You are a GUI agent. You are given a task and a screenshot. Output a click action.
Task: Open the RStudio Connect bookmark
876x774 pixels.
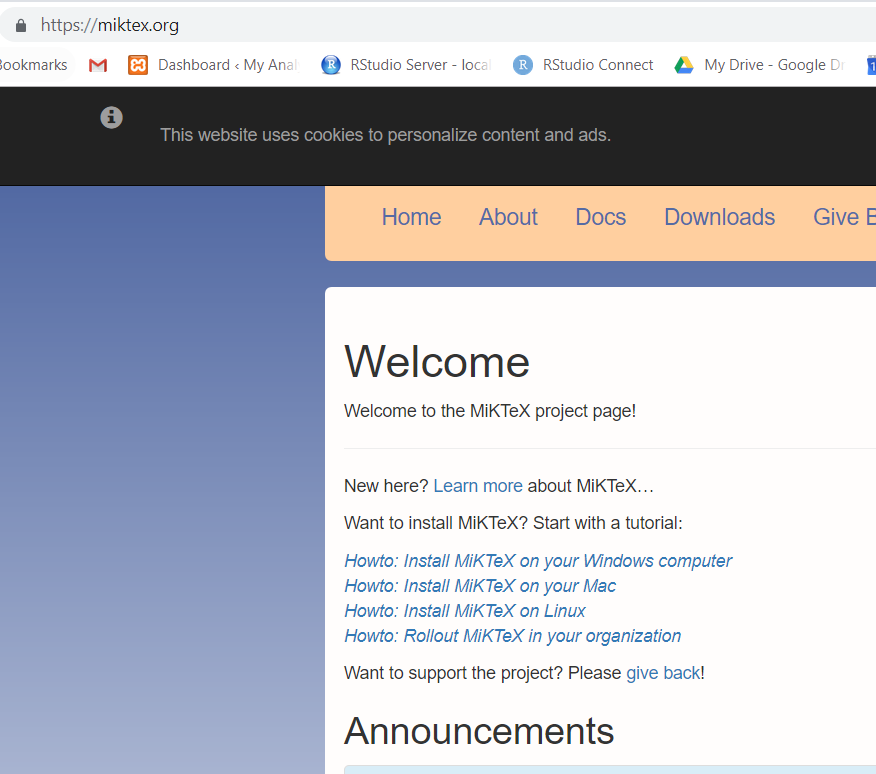[583, 64]
